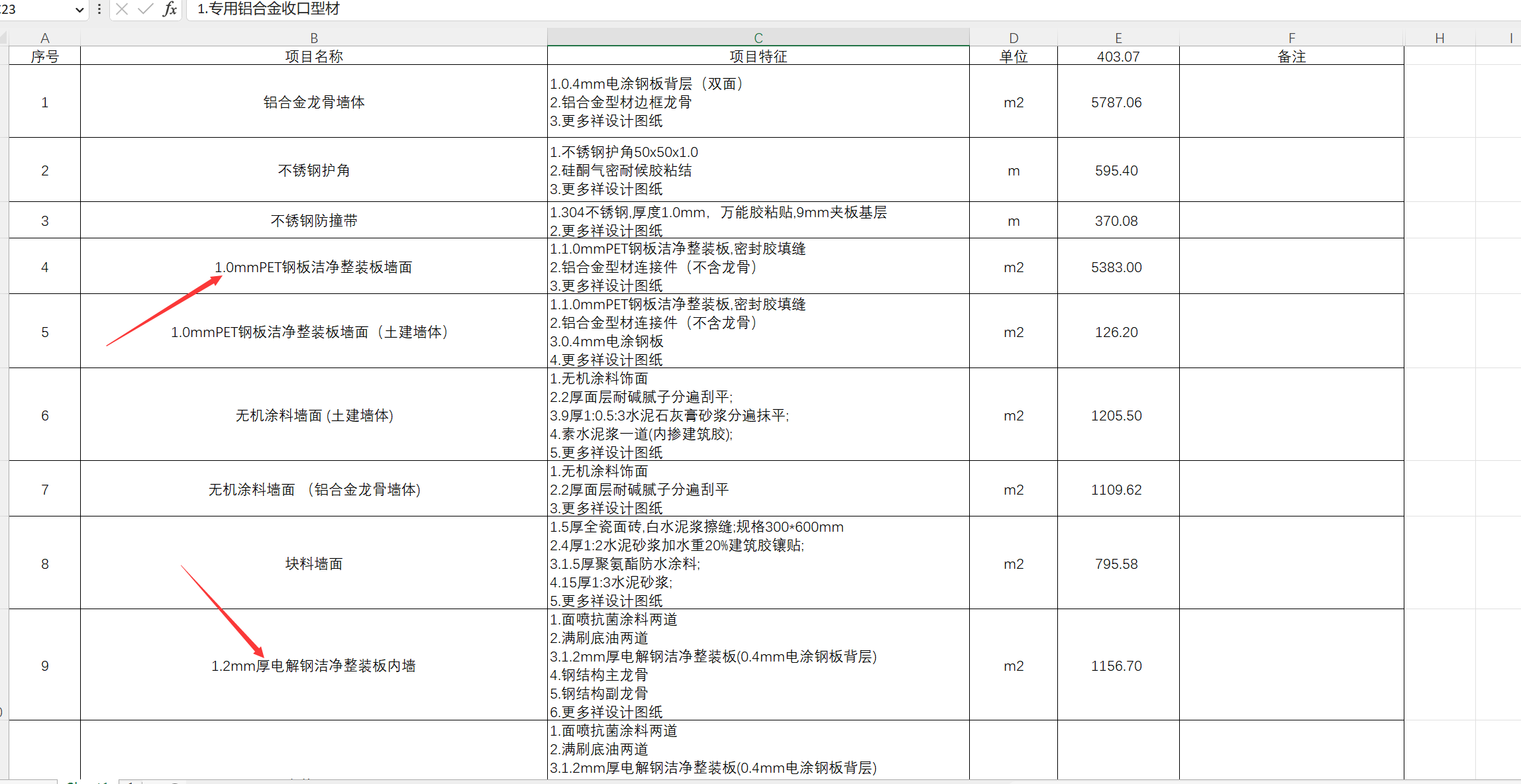Click the unit cell m2 in row 8
The width and height of the screenshot is (1521, 784).
point(1014,563)
